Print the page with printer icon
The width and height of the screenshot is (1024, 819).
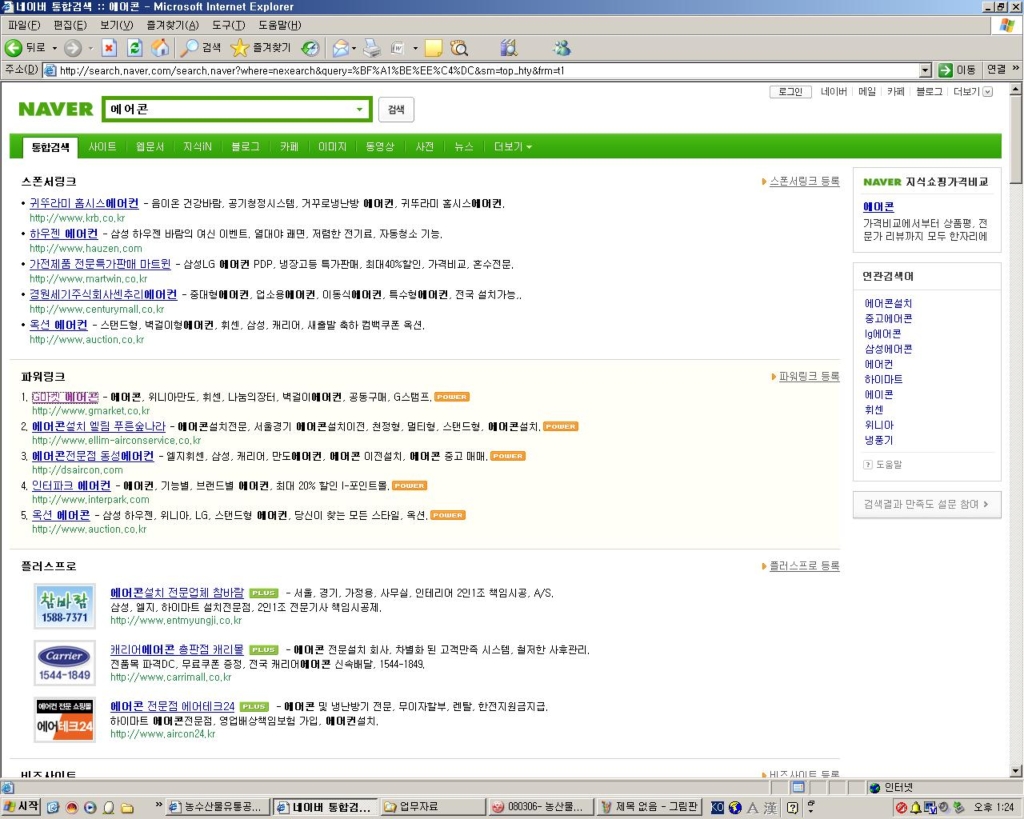coord(372,48)
